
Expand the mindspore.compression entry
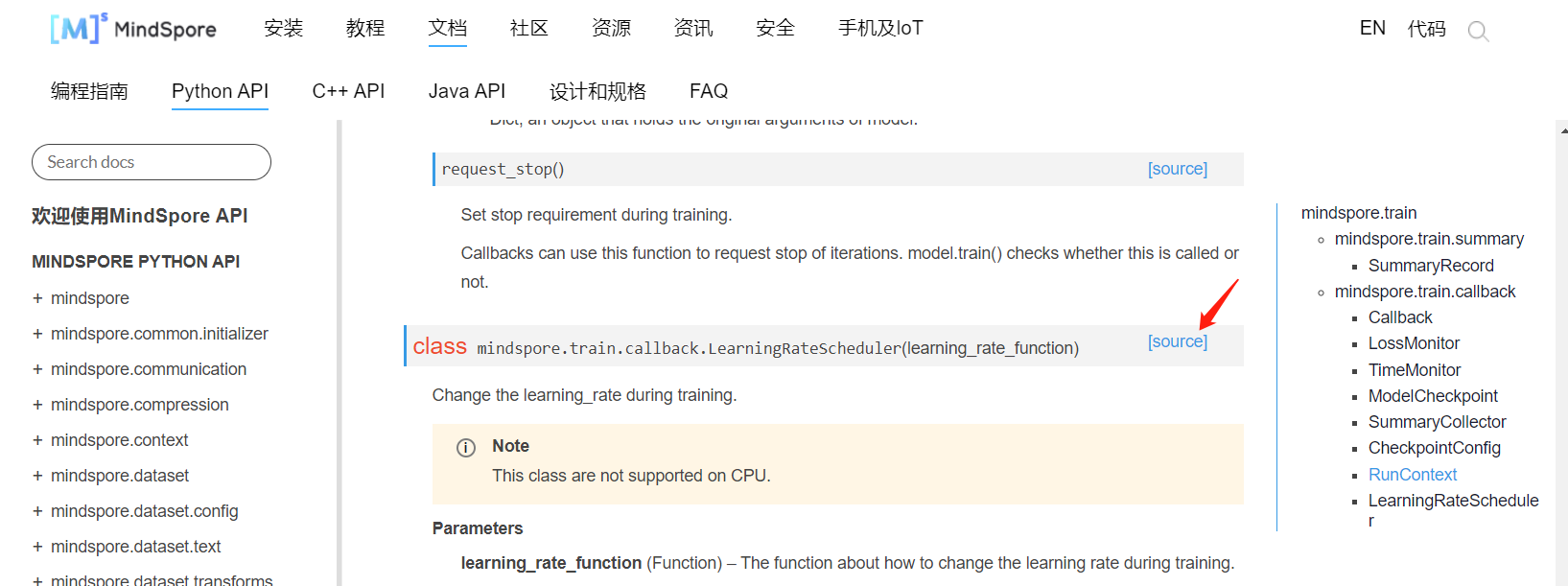point(37,405)
